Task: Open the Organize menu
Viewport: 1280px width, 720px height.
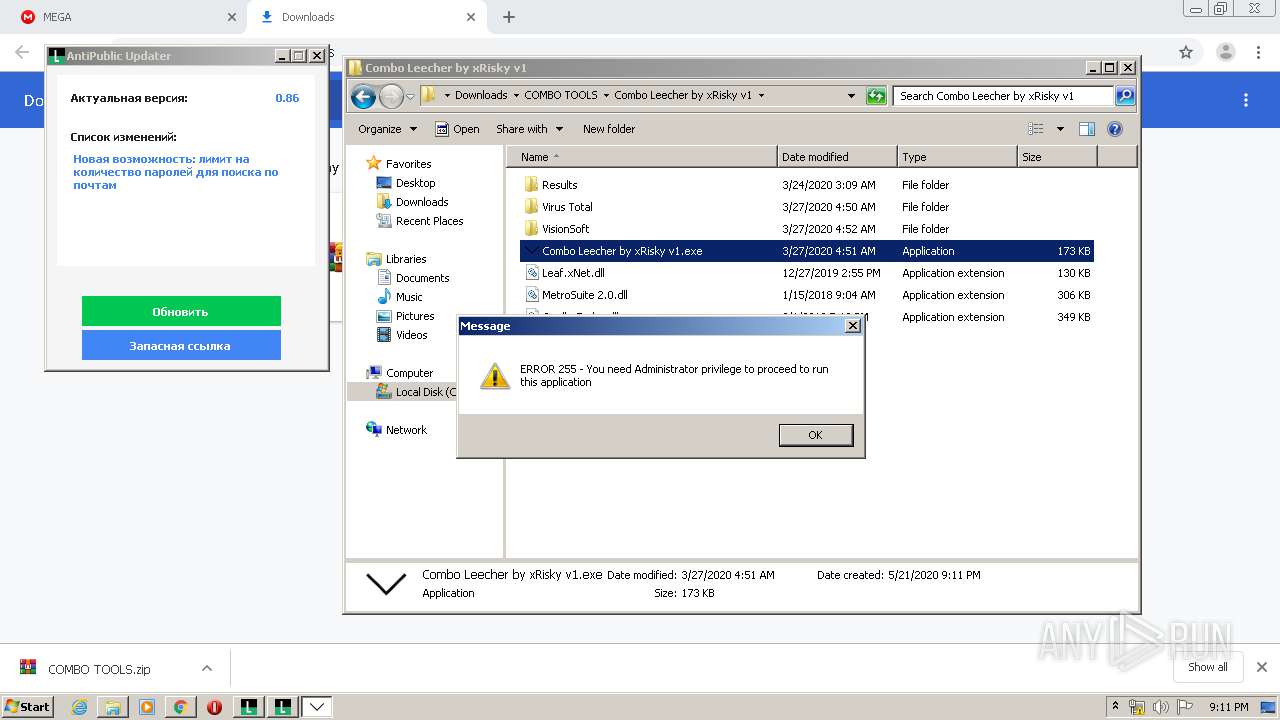Action: (x=387, y=129)
